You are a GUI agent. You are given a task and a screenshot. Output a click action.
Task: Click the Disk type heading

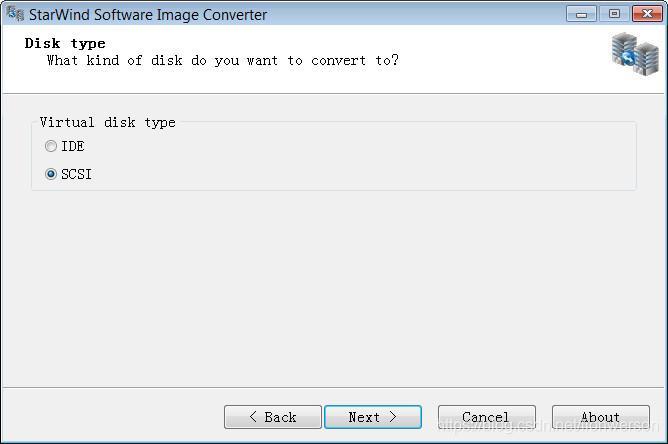click(x=65, y=43)
